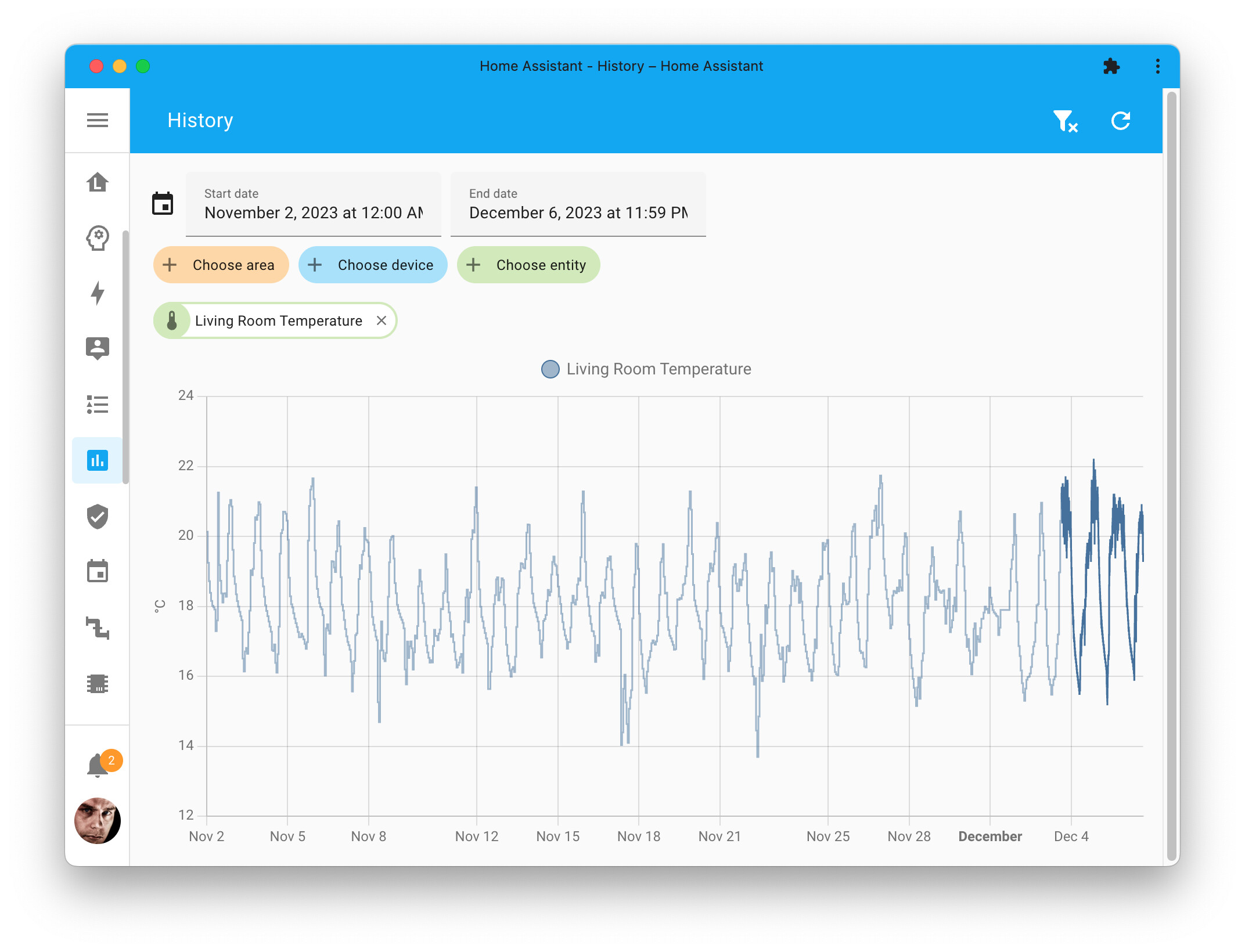Open the Overview dashboard via home icon

tap(98, 182)
